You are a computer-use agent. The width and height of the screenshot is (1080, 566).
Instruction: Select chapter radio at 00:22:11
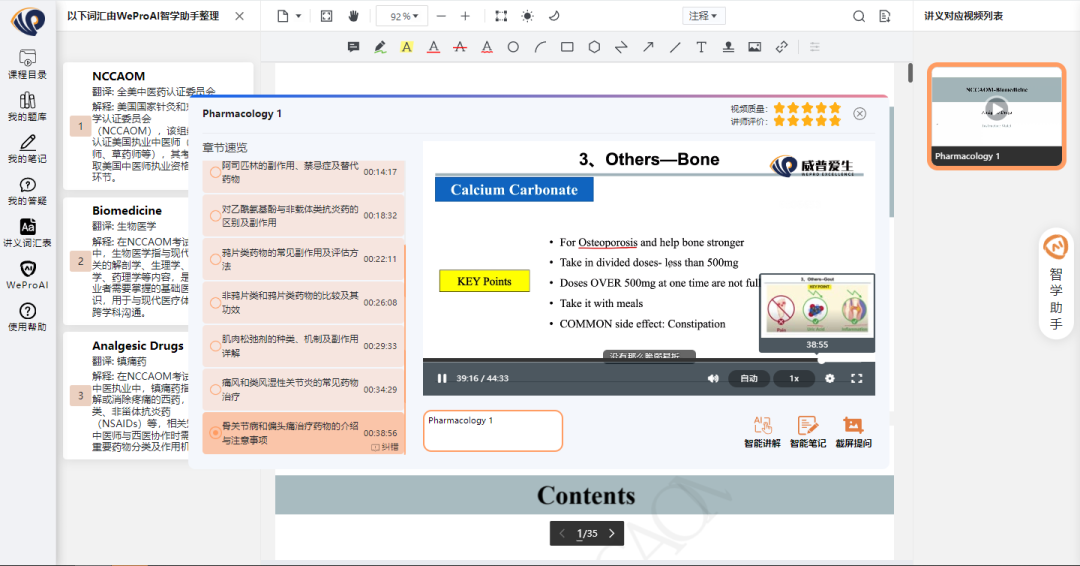[215, 259]
